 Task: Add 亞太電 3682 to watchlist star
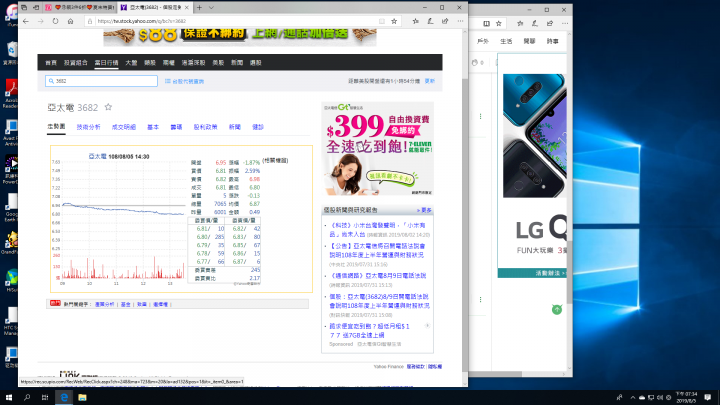(108, 107)
